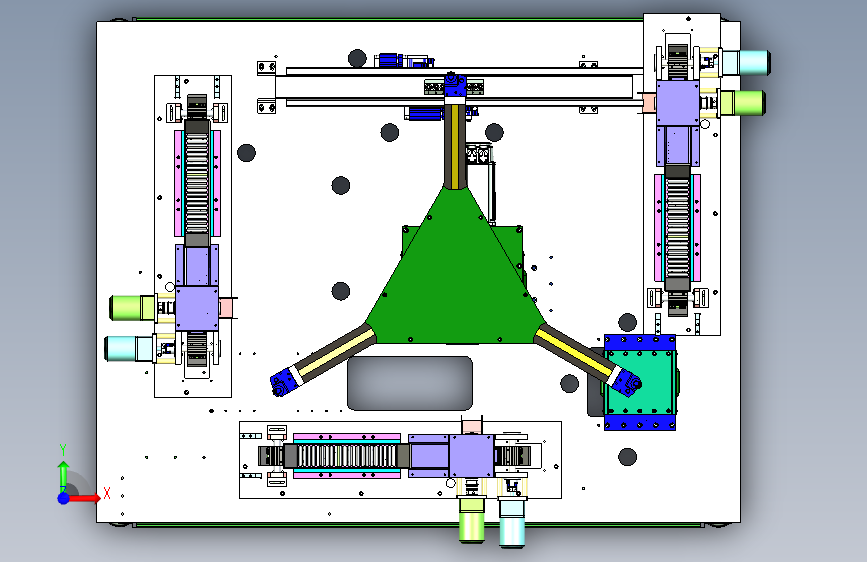Select the blue carriage on the top horizontal rail
The width and height of the screenshot is (867, 562).
pyautogui.click(x=455, y=87)
